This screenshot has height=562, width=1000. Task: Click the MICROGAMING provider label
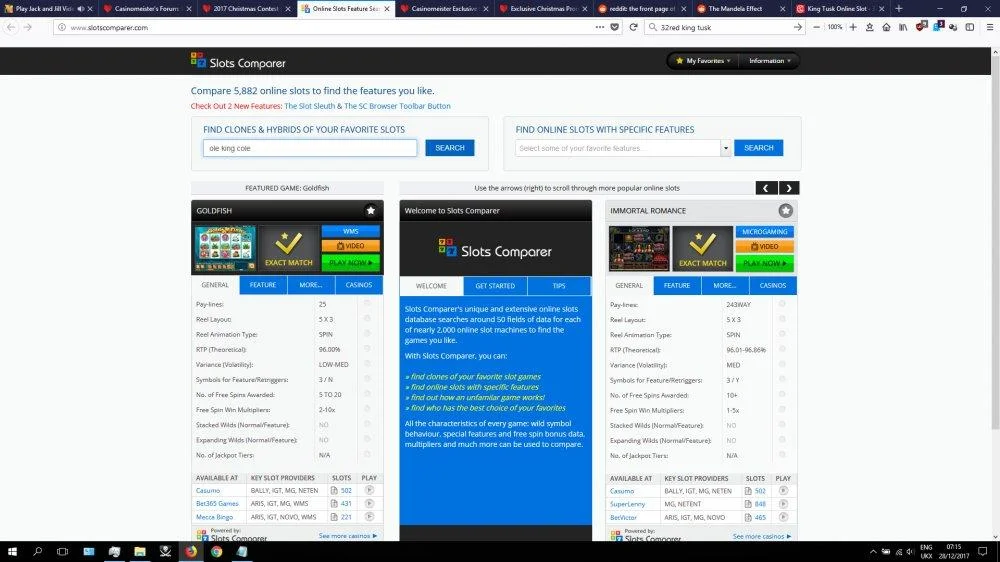pos(764,232)
